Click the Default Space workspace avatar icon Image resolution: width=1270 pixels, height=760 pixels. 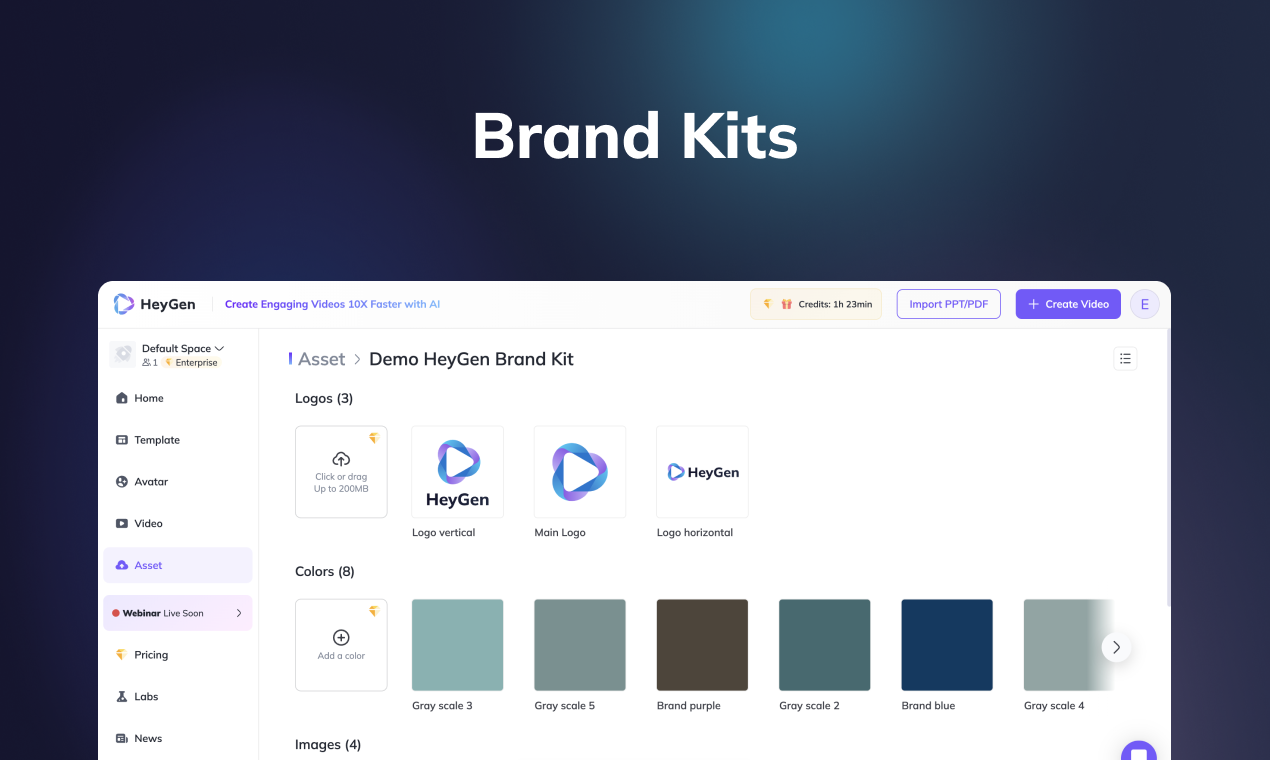[x=123, y=354]
